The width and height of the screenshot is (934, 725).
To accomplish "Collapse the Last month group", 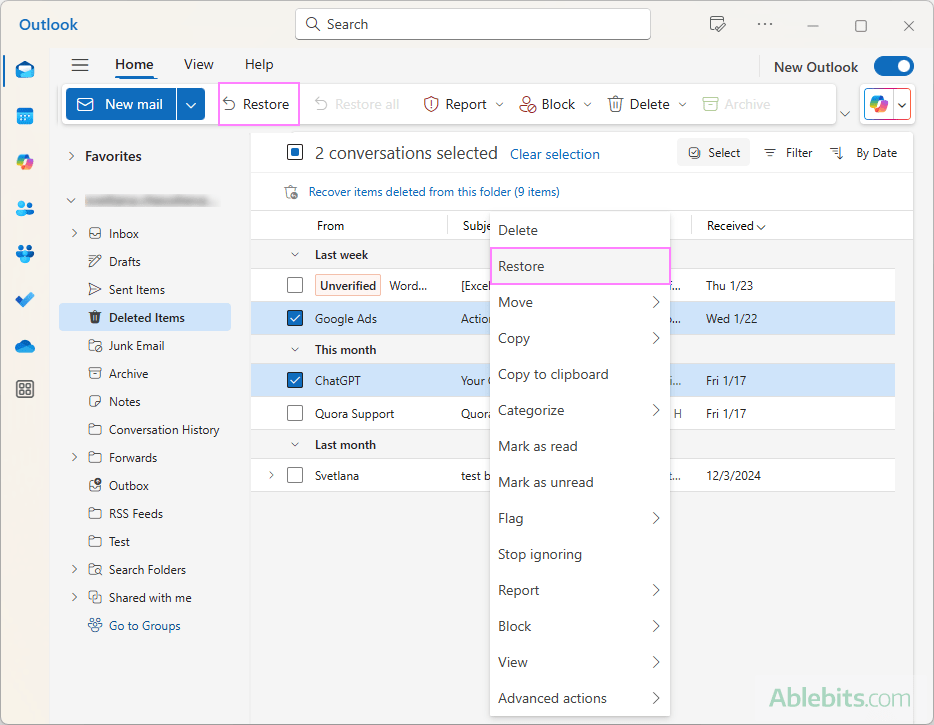I will click(x=295, y=445).
